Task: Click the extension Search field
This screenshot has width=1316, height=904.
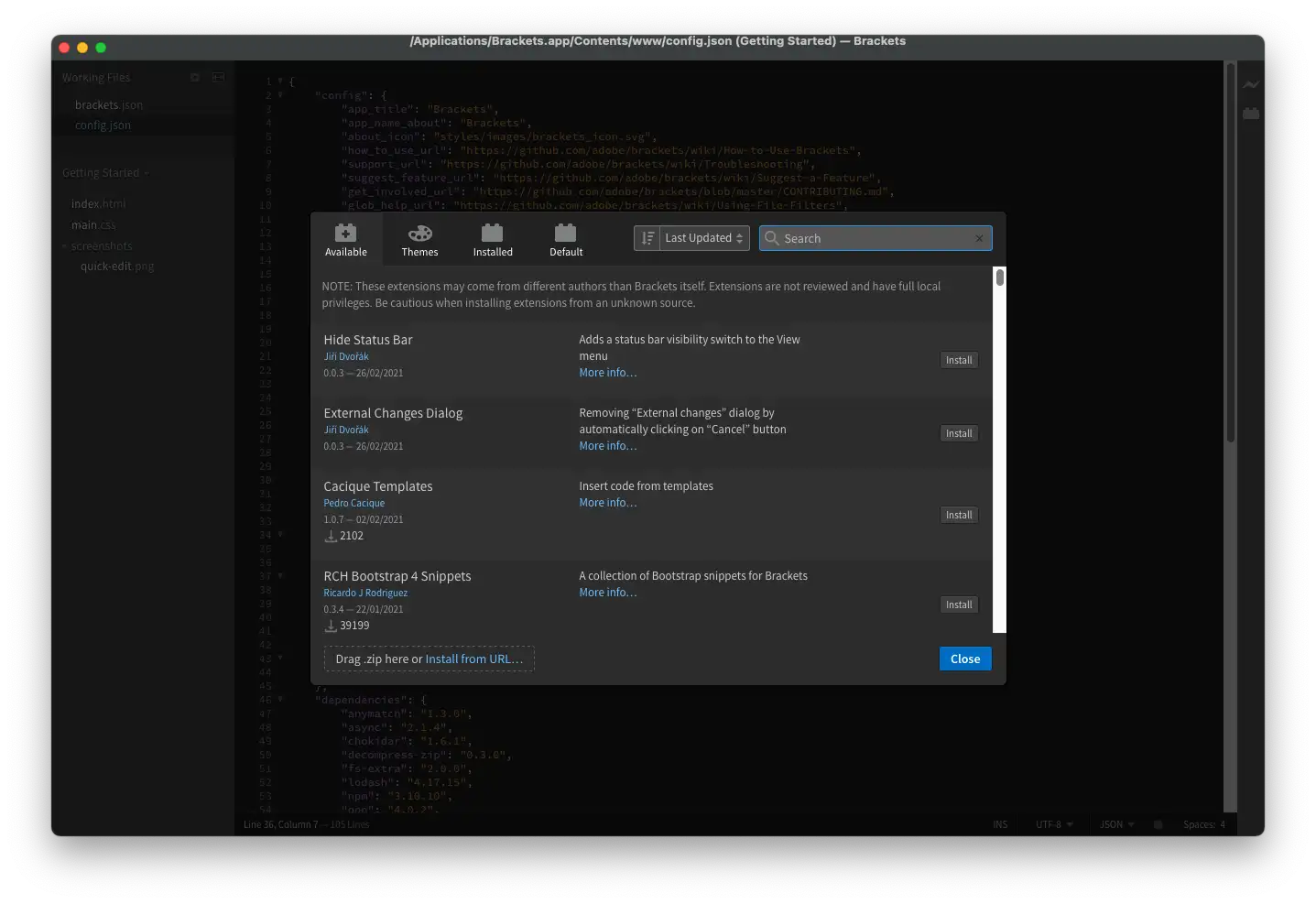Action: tap(875, 238)
